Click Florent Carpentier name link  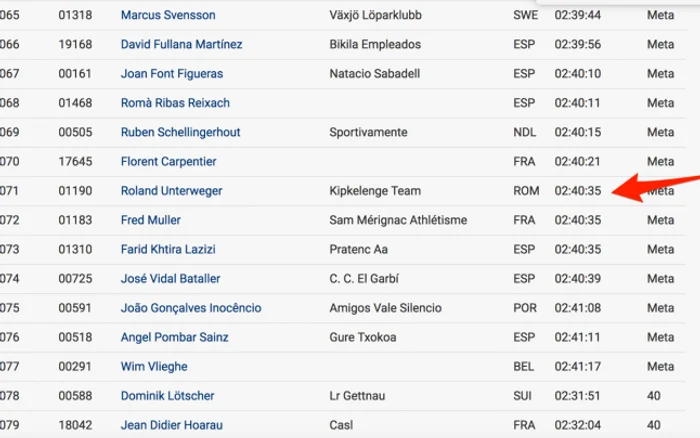coord(168,161)
